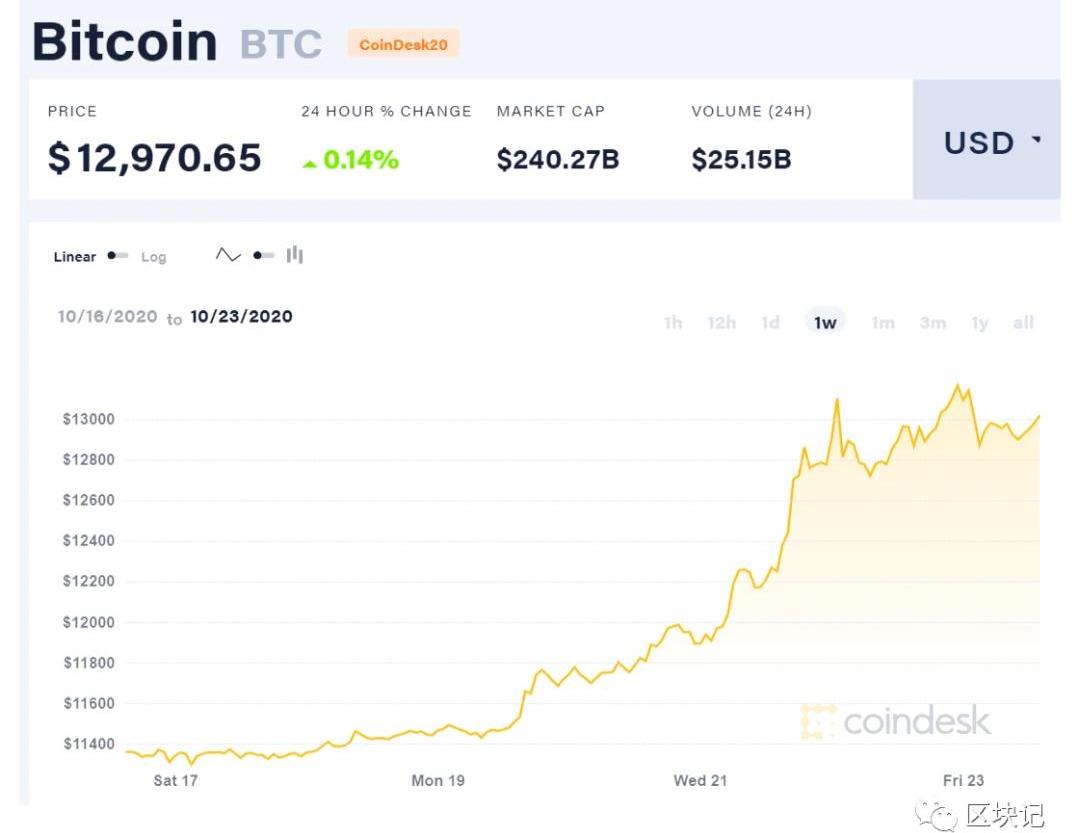Click the candlestick chart type icon
The height and width of the screenshot is (833, 1080).
click(294, 256)
